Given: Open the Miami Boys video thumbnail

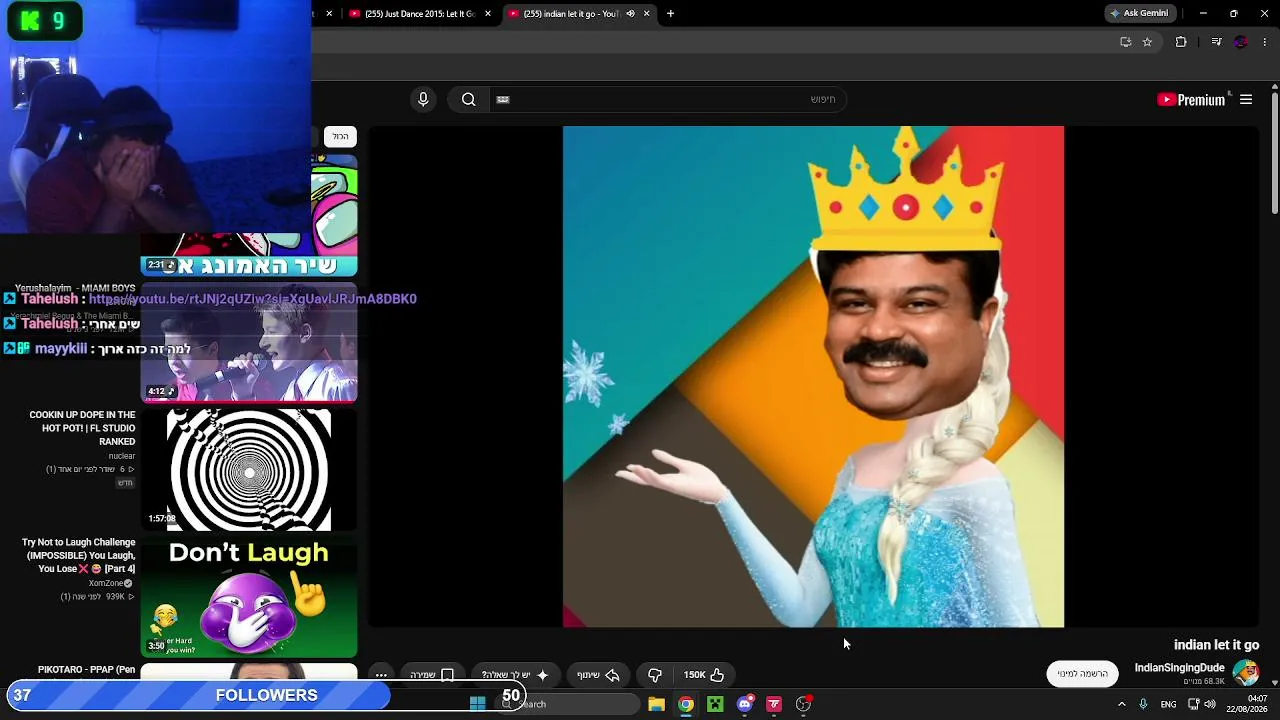Looking at the screenshot, I should point(249,343).
